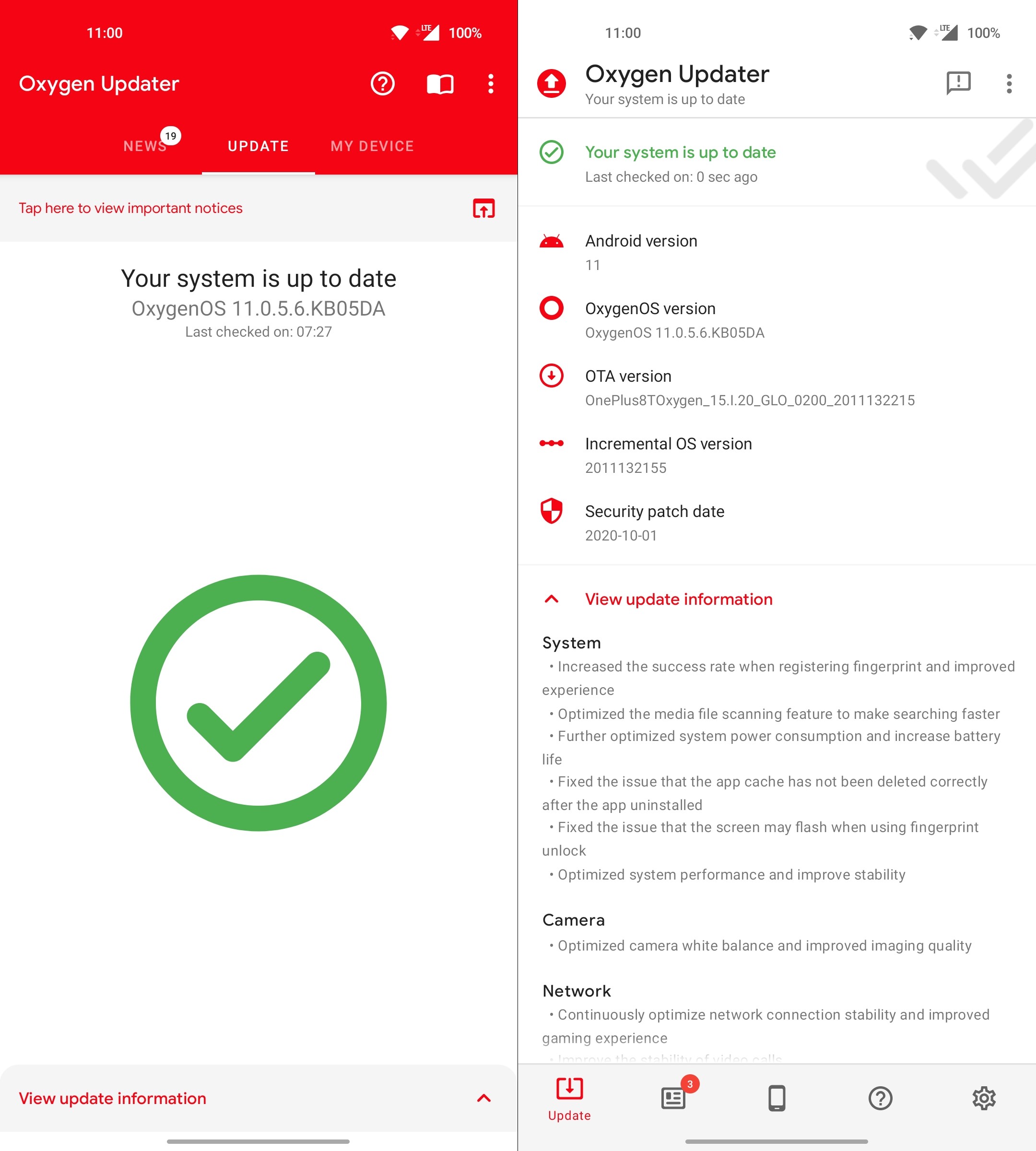Open the help question mark icon in red header

(x=383, y=83)
